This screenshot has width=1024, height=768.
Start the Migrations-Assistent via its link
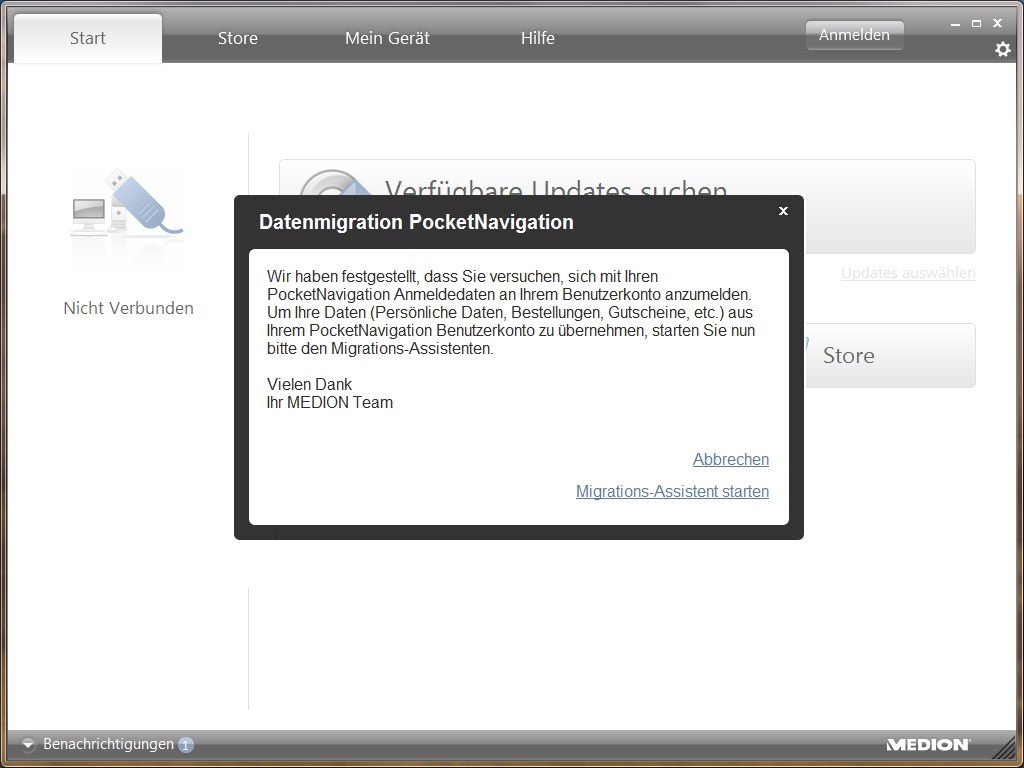672,491
